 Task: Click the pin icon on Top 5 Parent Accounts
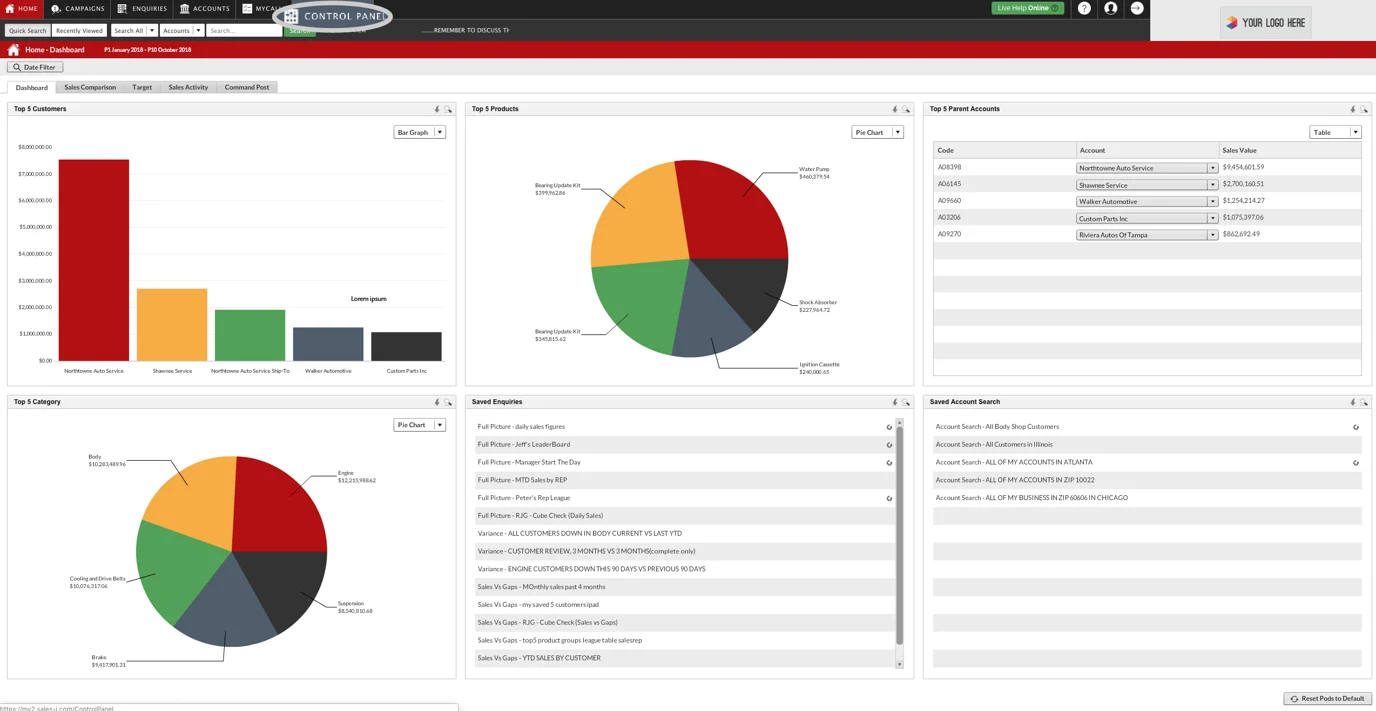(1353, 109)
